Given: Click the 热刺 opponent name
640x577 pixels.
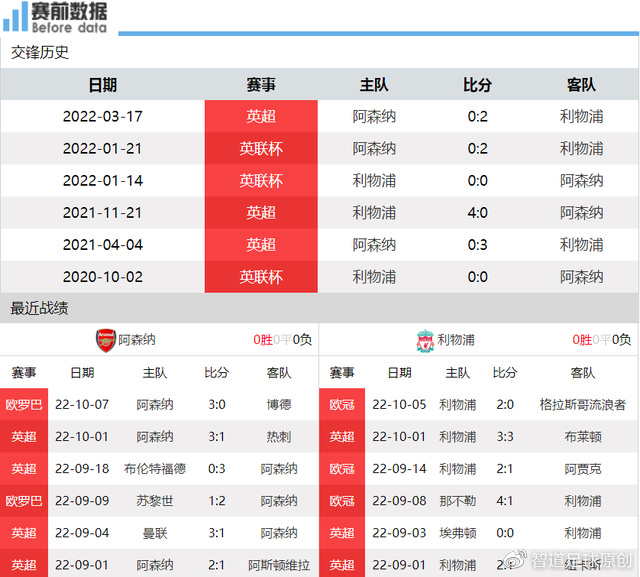Looking at the screenshot, I should coord(279,437).
